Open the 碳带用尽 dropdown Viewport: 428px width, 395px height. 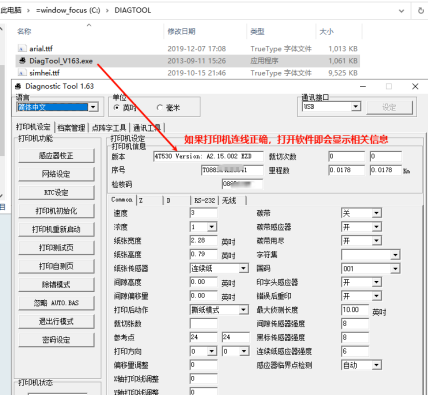click(377, 241)
